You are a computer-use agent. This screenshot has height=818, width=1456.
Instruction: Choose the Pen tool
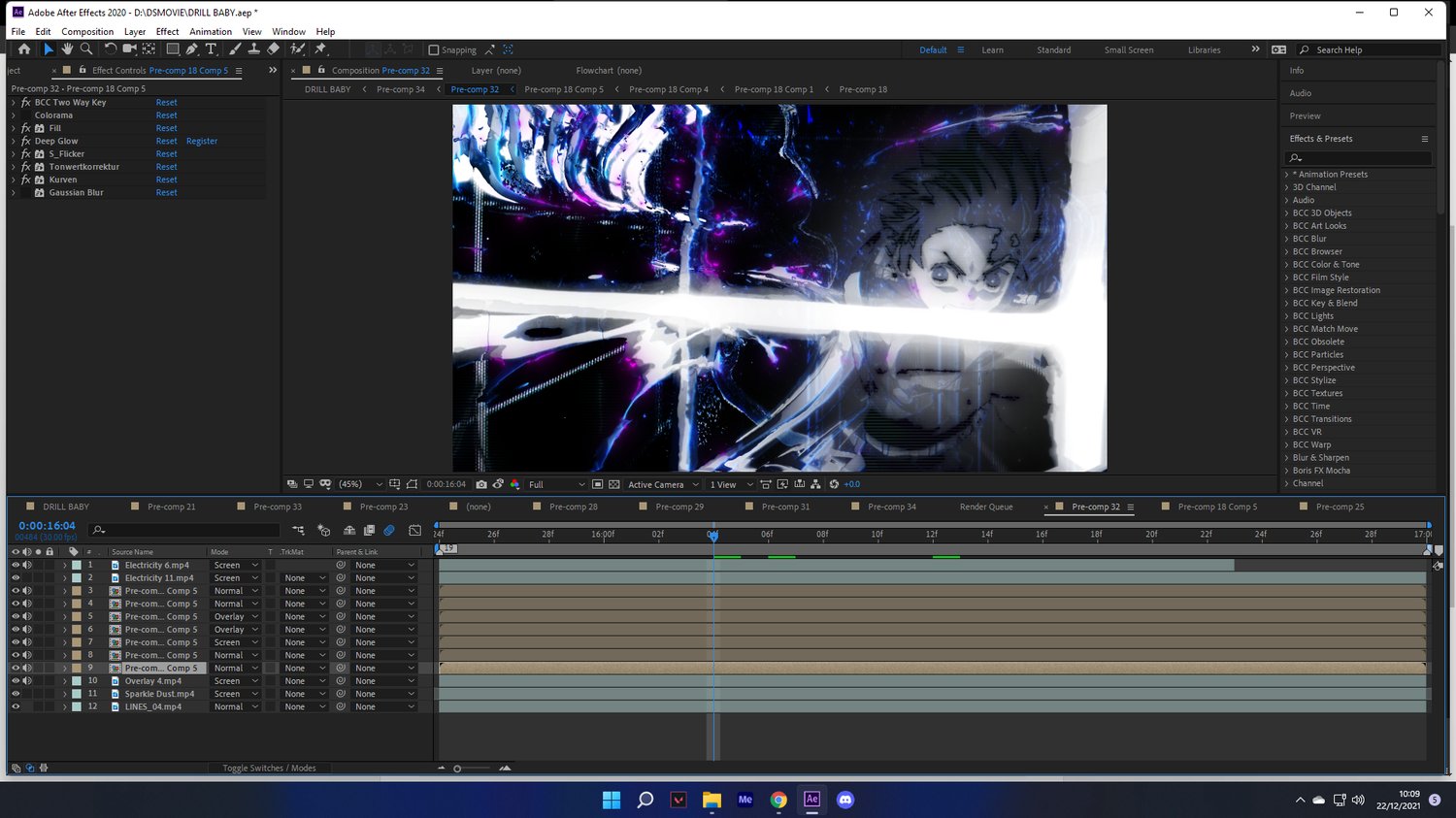click(x=192, y=49)
